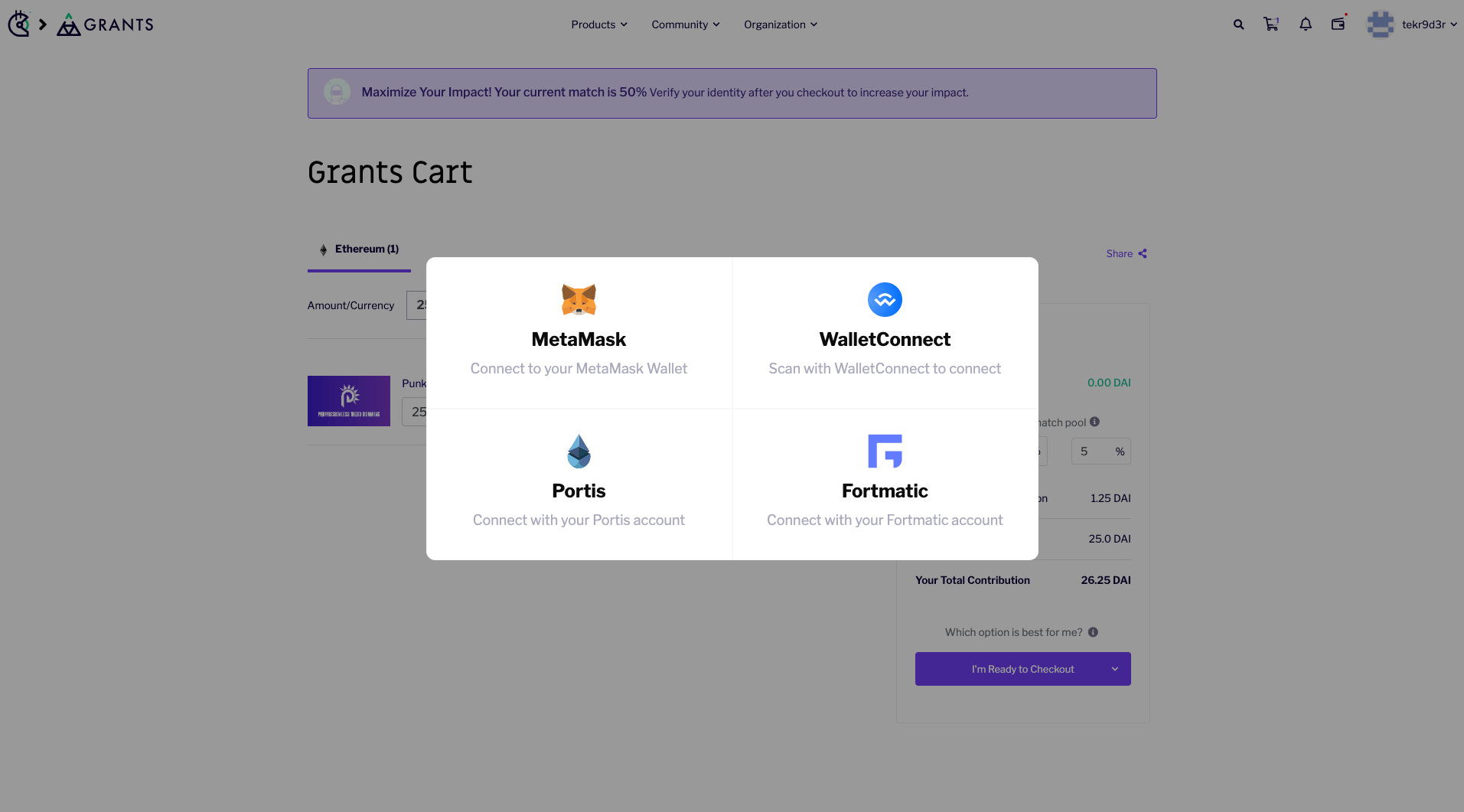1464x812 pixels.
Task: Click the Ethereum diamond icon in tab
Action: pyautogui.click(x=324, y=249)
